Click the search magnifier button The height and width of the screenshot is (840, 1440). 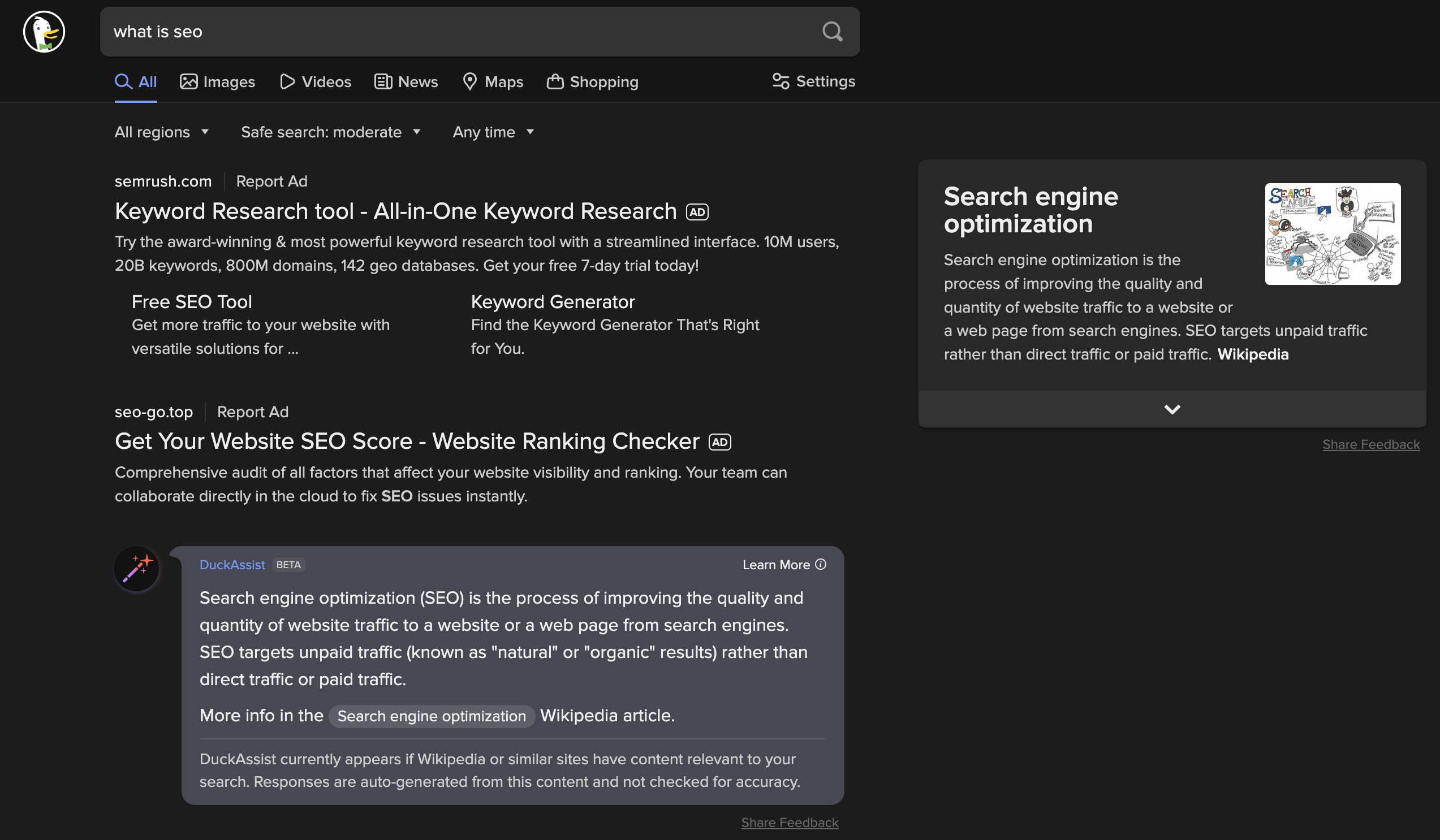tap(832, 31)
